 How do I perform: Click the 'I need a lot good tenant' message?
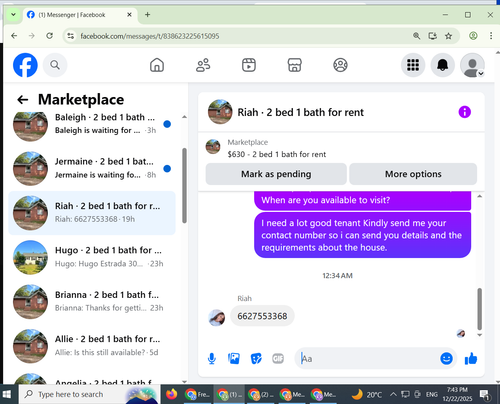(x=362, y=235)
